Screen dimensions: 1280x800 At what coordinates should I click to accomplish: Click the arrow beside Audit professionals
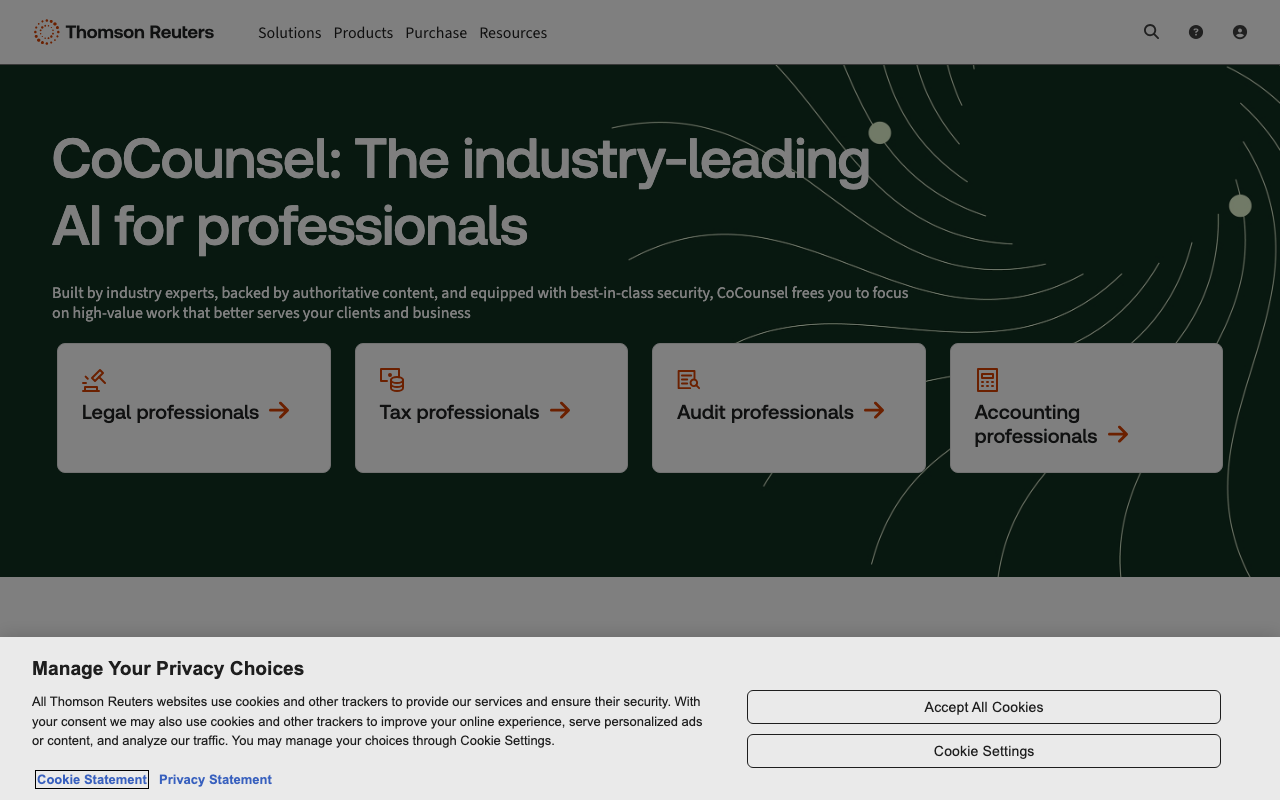(874, 411)
